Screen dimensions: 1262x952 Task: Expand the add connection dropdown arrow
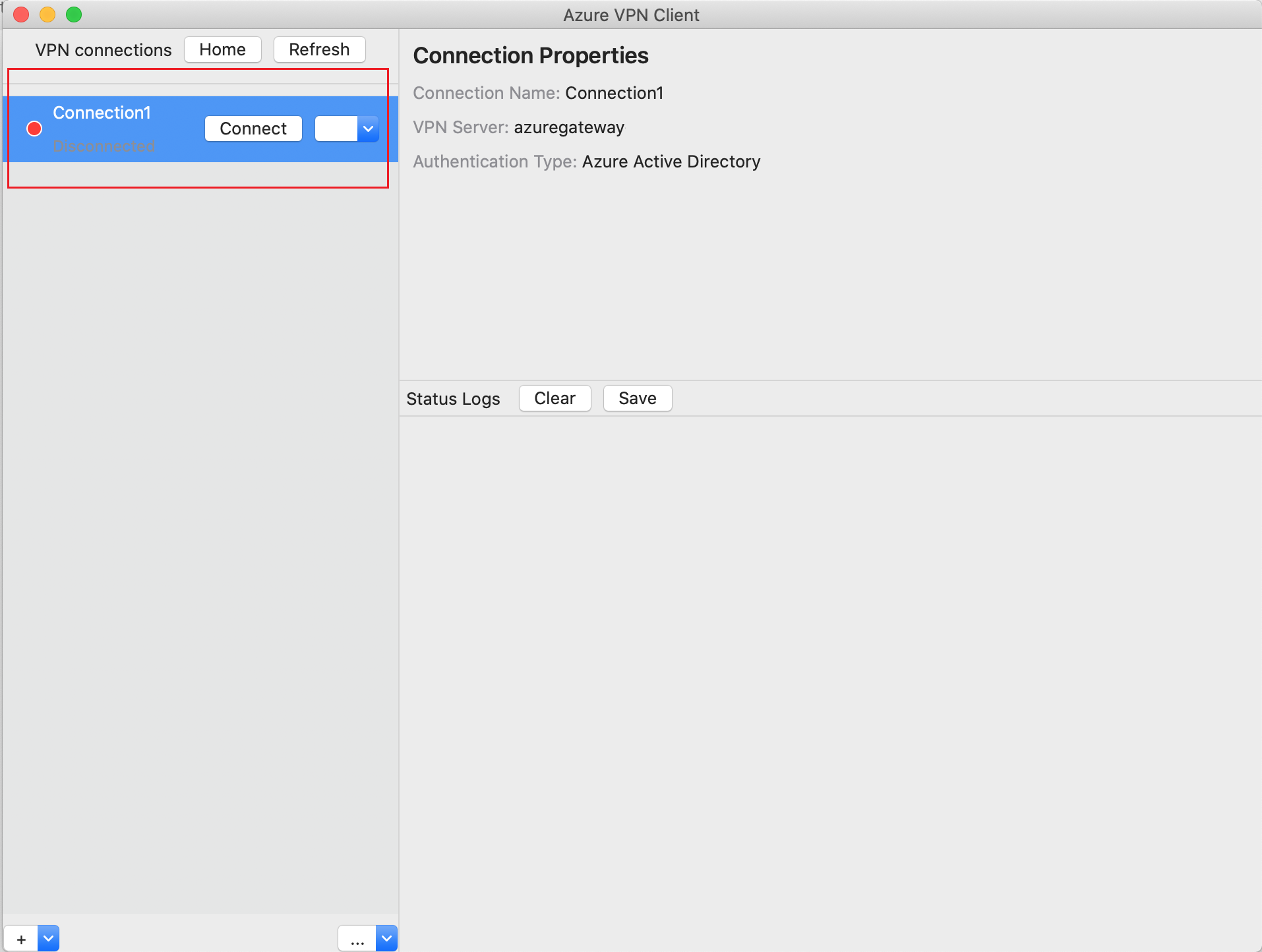[x=49, y=939]
